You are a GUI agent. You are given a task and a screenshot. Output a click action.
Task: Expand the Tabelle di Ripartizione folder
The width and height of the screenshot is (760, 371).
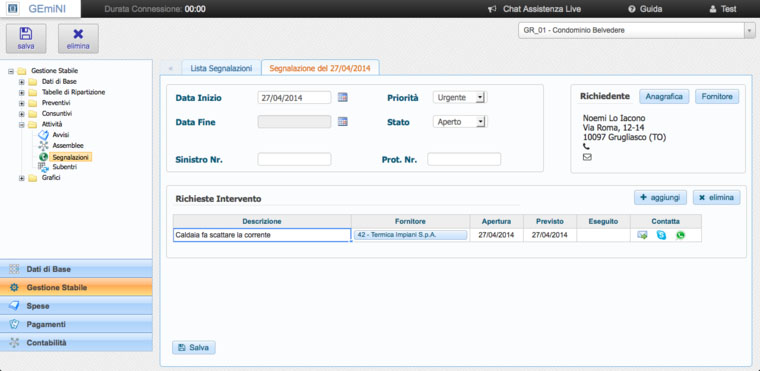pos(21,92)
